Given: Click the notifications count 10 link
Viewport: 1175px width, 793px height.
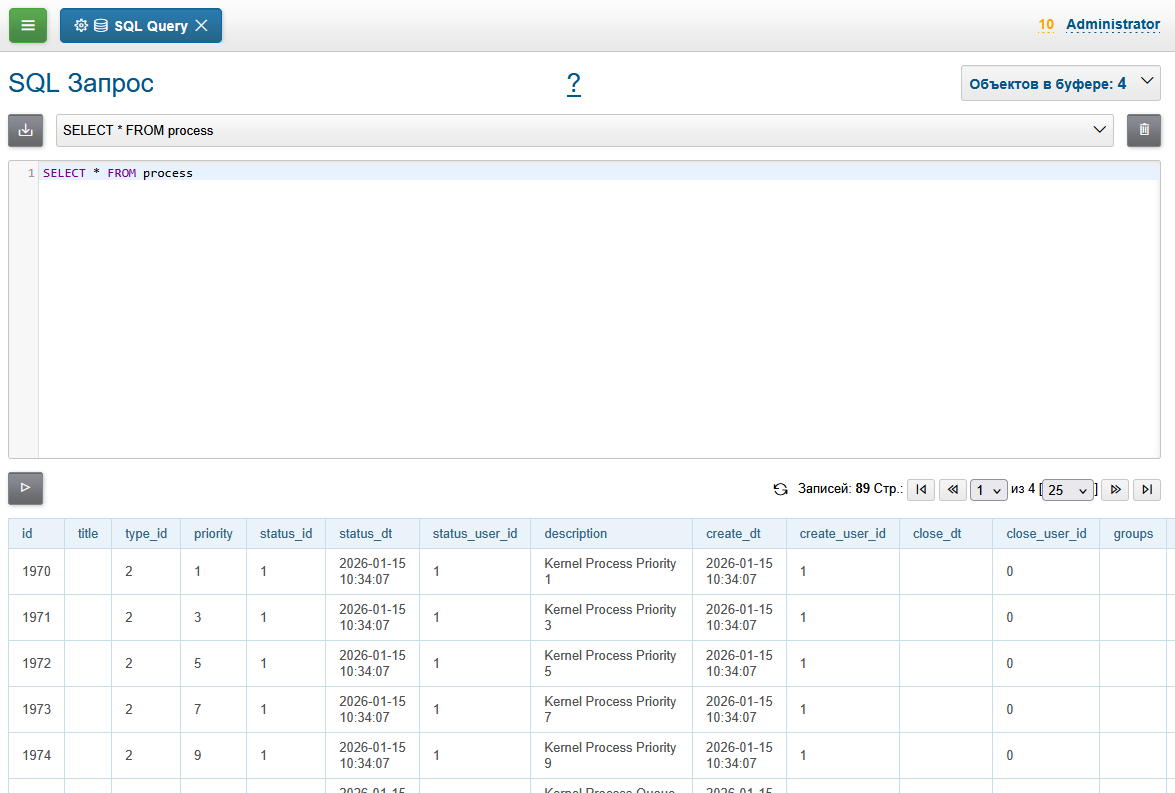Looking at the screenshot, I should pyautogui.click(x=1046, y=24).
